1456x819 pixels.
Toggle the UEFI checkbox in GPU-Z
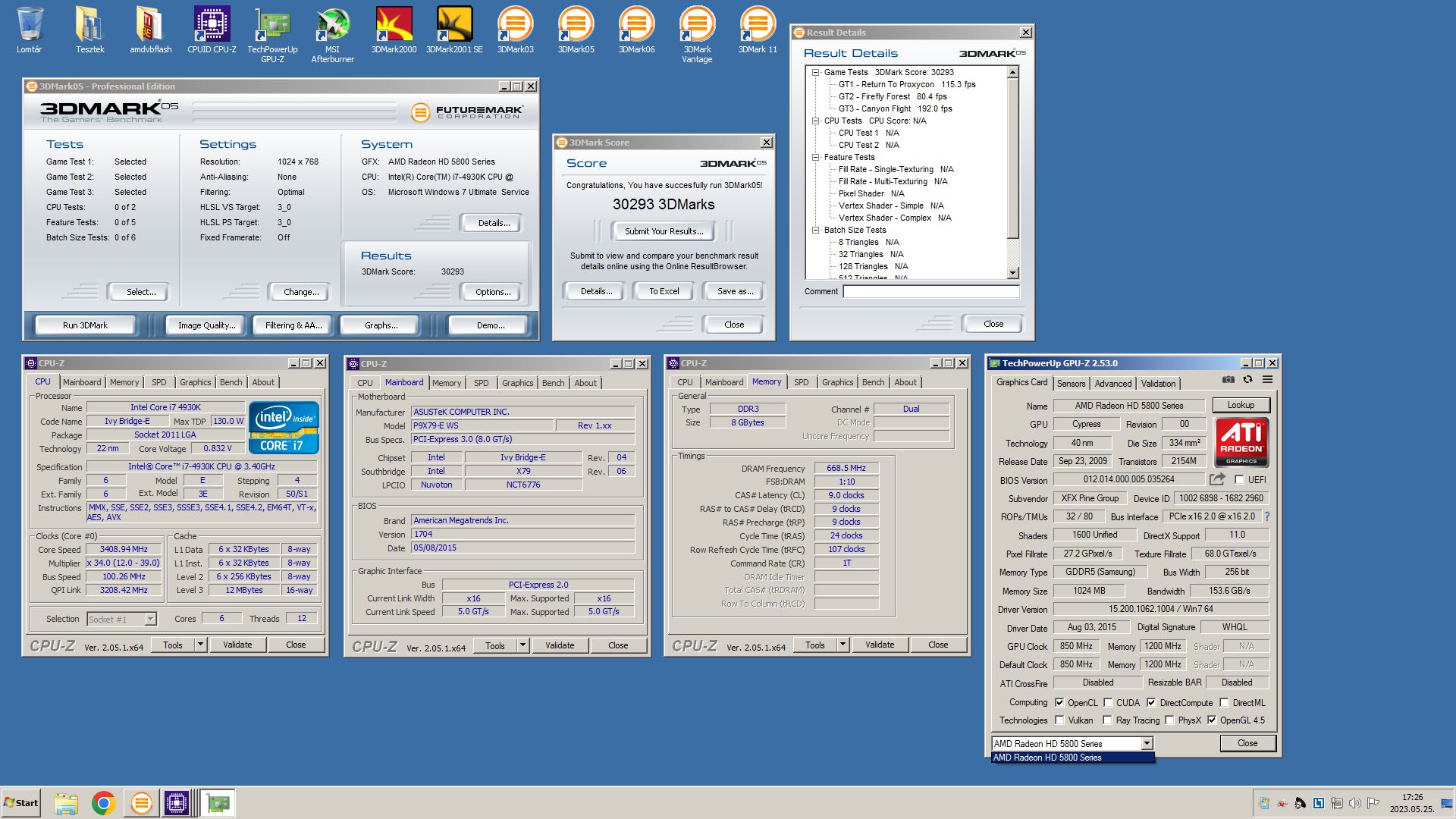point(1239,479)
